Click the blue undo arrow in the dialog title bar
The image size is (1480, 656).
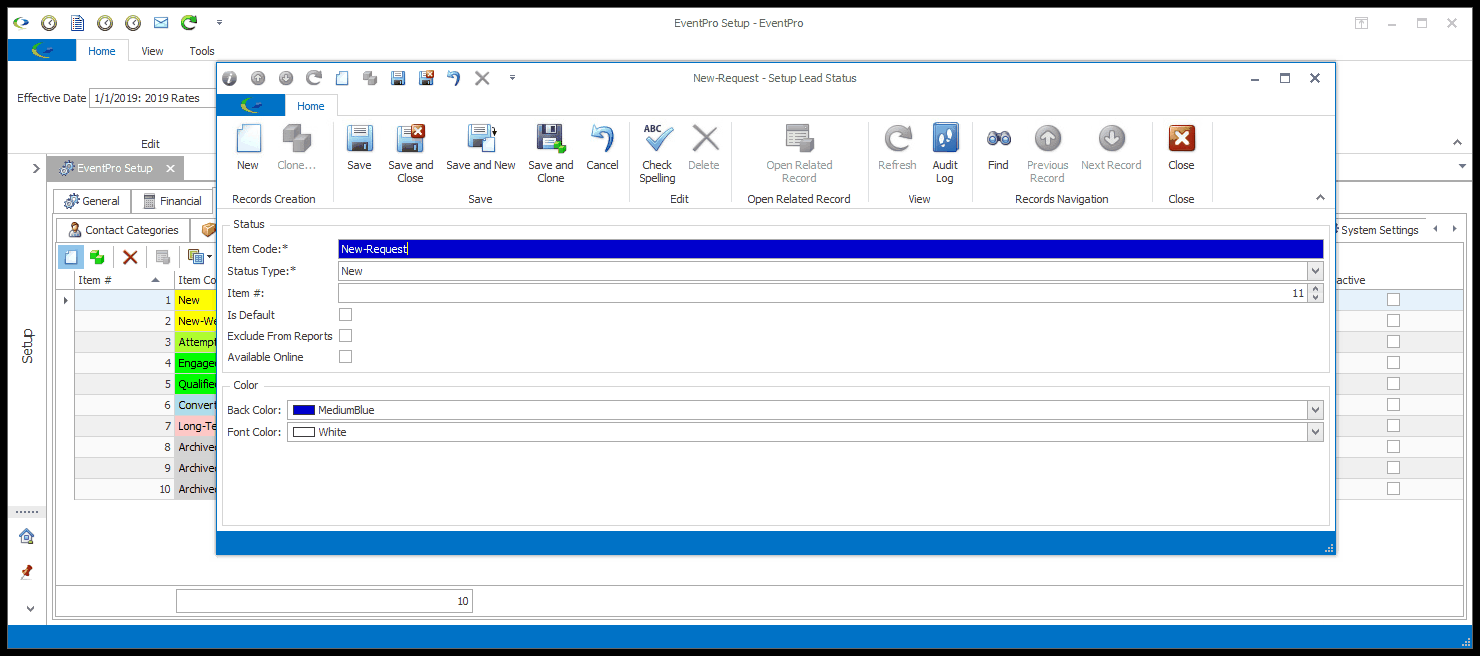coord(453,78)
